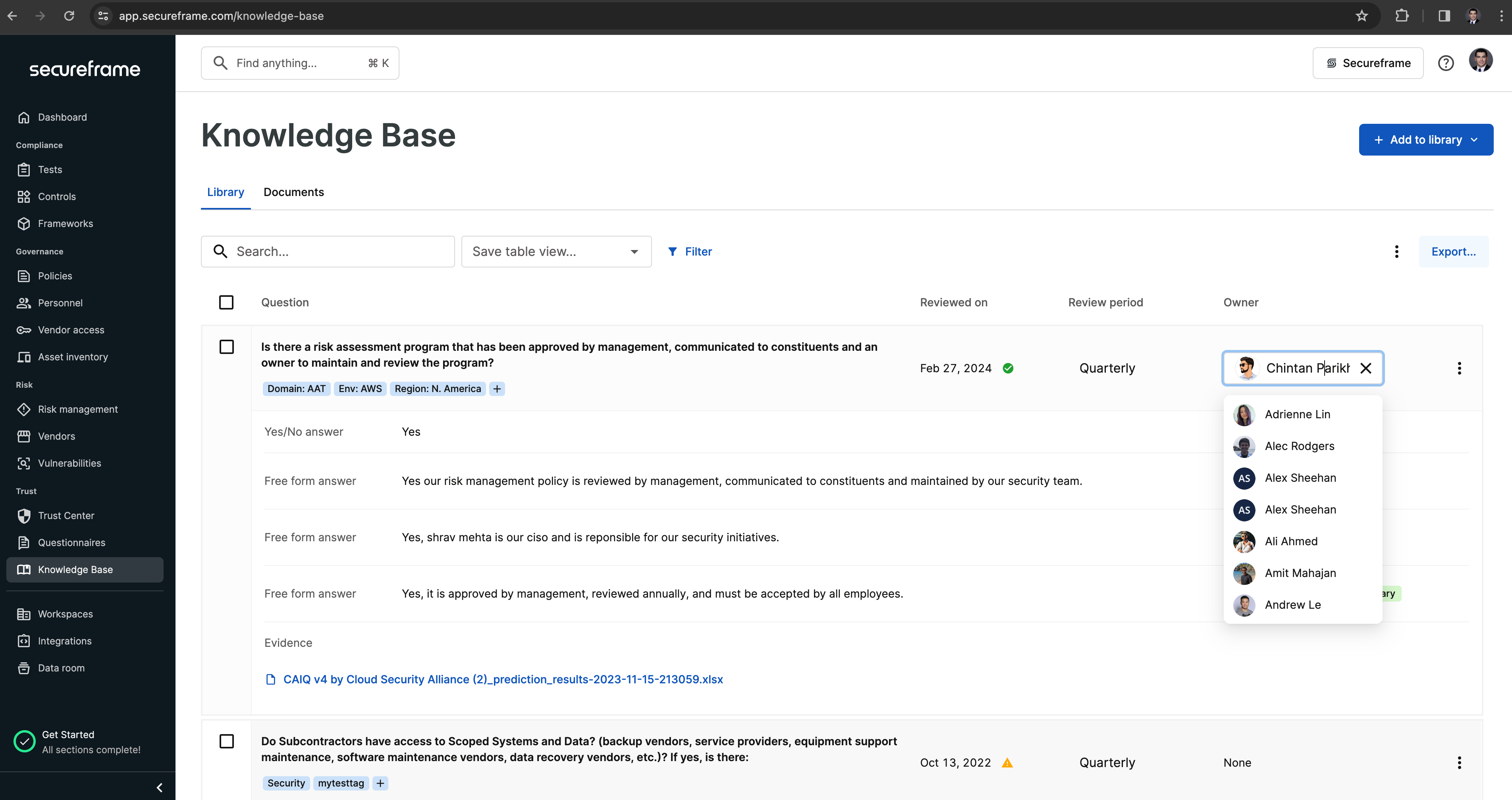The image size is (1512, 800).
Task: Open Personnel in sidebar
Action: 60,303
